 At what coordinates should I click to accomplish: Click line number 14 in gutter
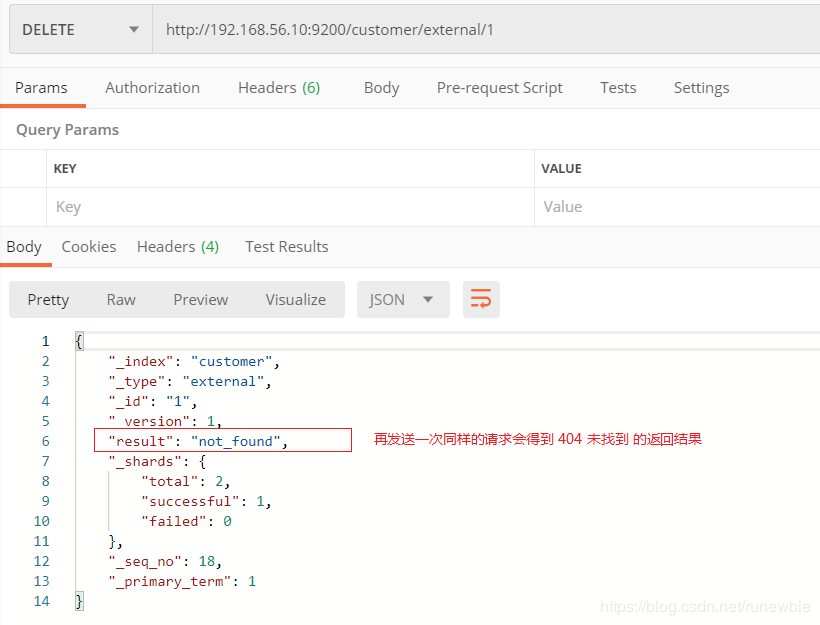click(x=42, y=601)
